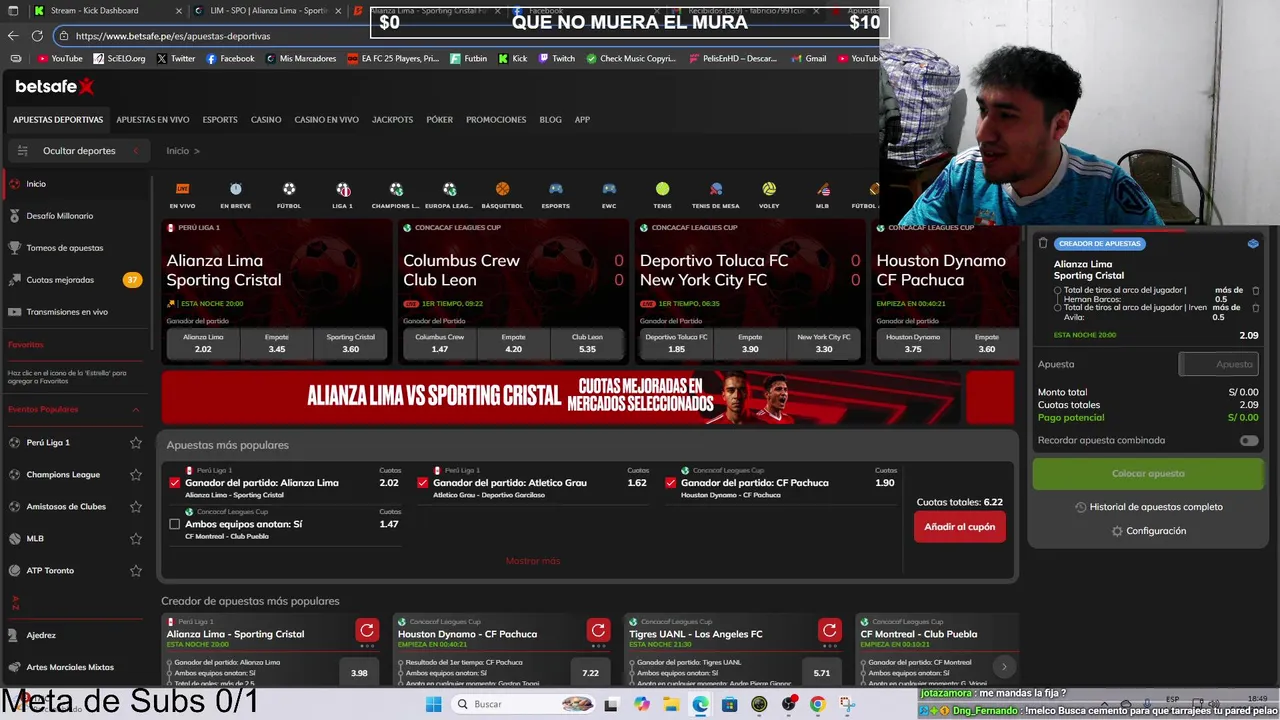Favorite Champions League with star icon
Image resolution: width=1280 pixels, height=720 pixels.
(135, 474)
